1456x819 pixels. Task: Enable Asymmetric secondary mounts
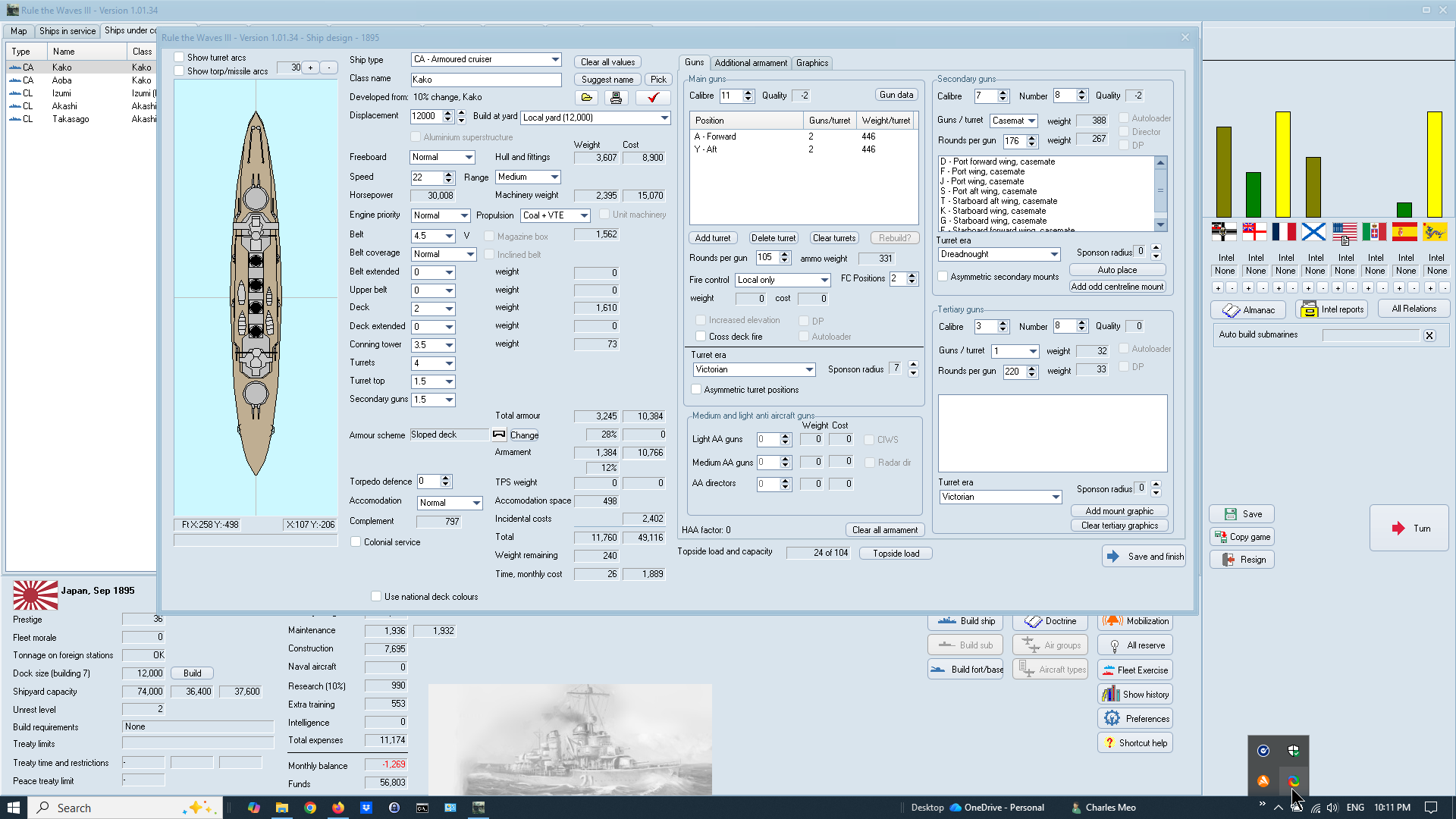point(943,277)
